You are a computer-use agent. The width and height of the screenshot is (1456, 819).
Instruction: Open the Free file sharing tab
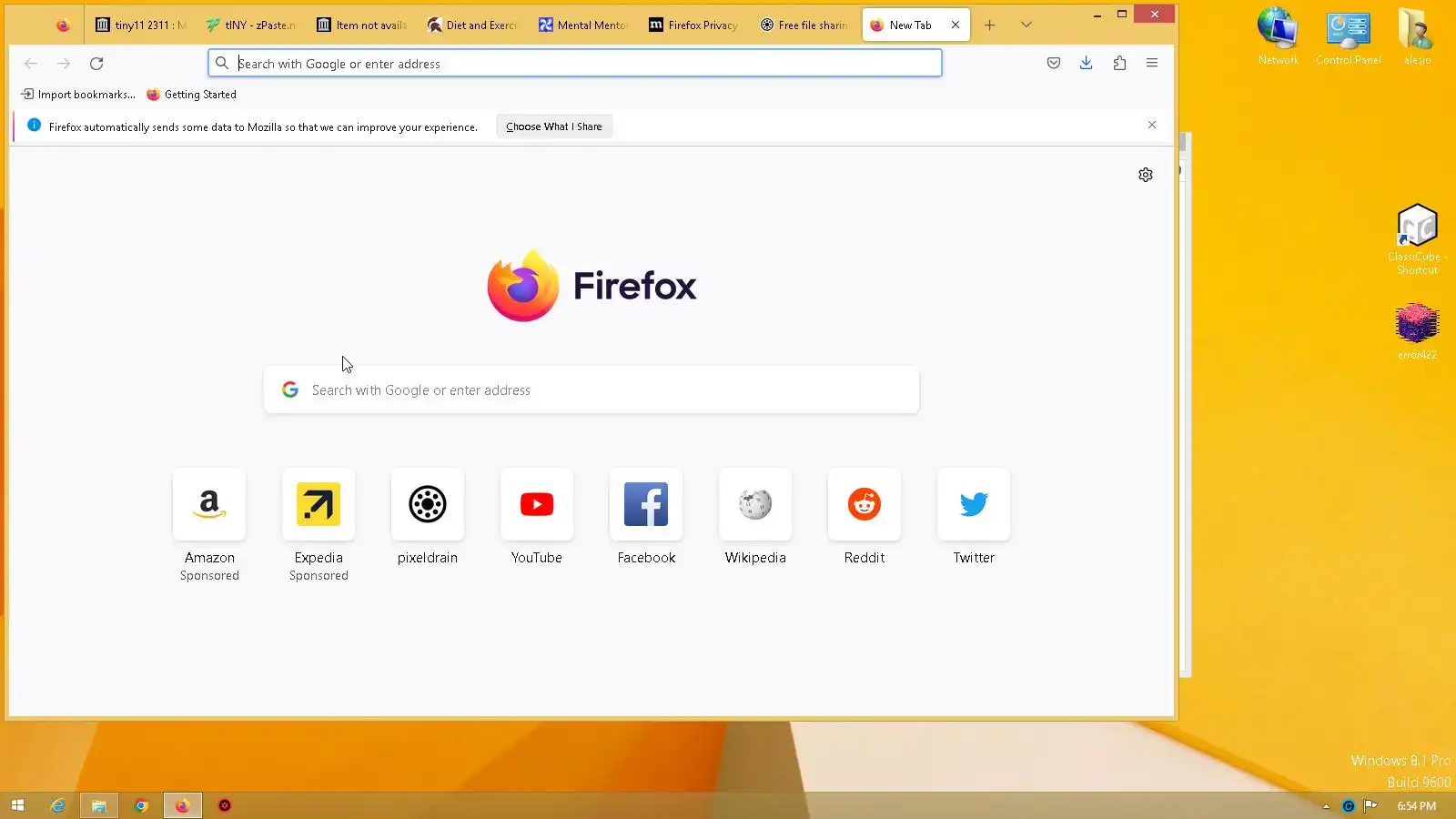coord(805,25)
